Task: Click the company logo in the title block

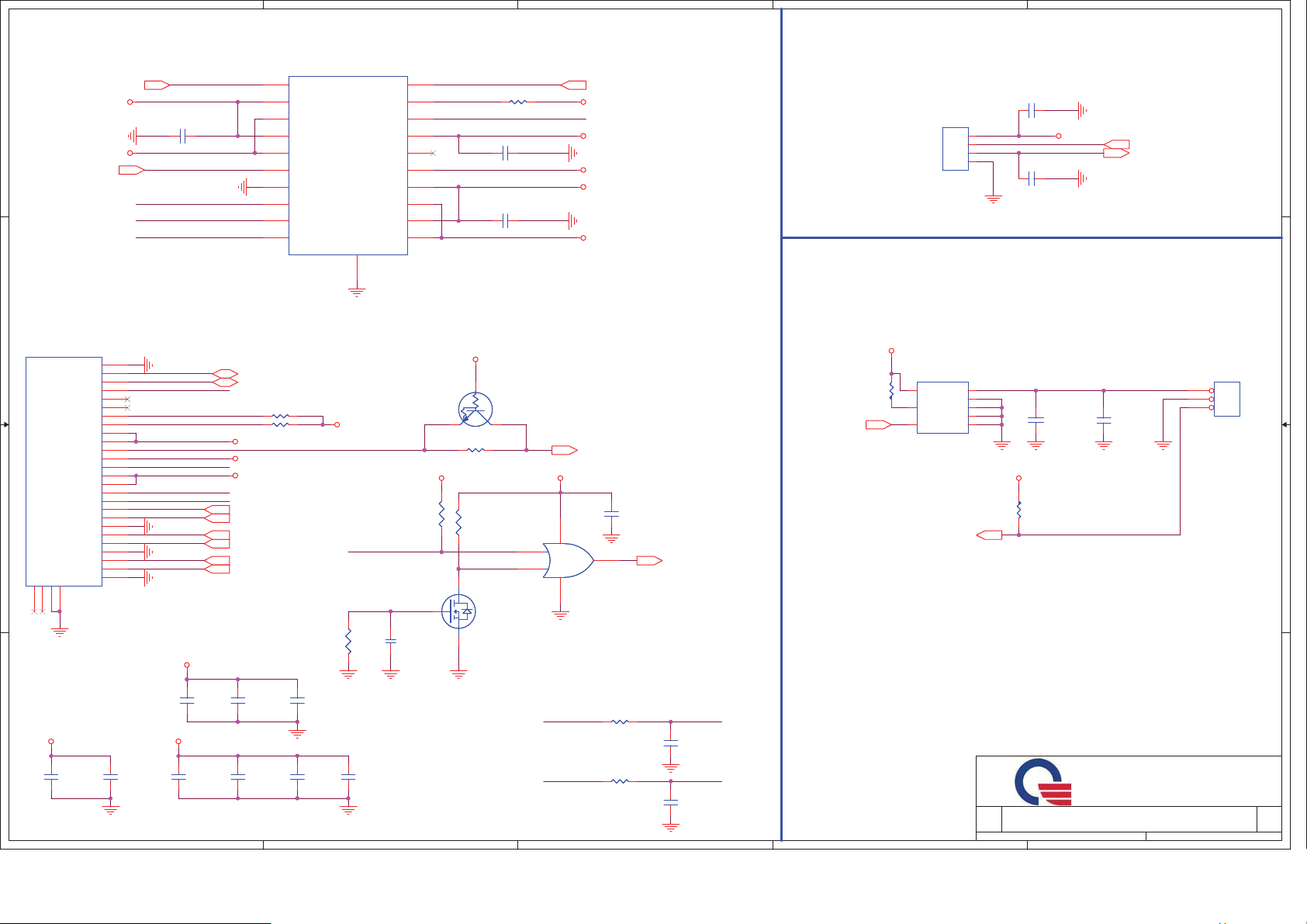Action: (1043, 782)
